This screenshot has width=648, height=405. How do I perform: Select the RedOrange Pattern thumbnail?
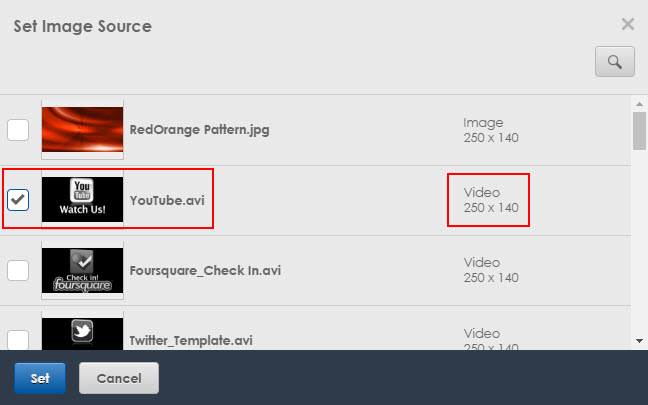click(82, 129)
